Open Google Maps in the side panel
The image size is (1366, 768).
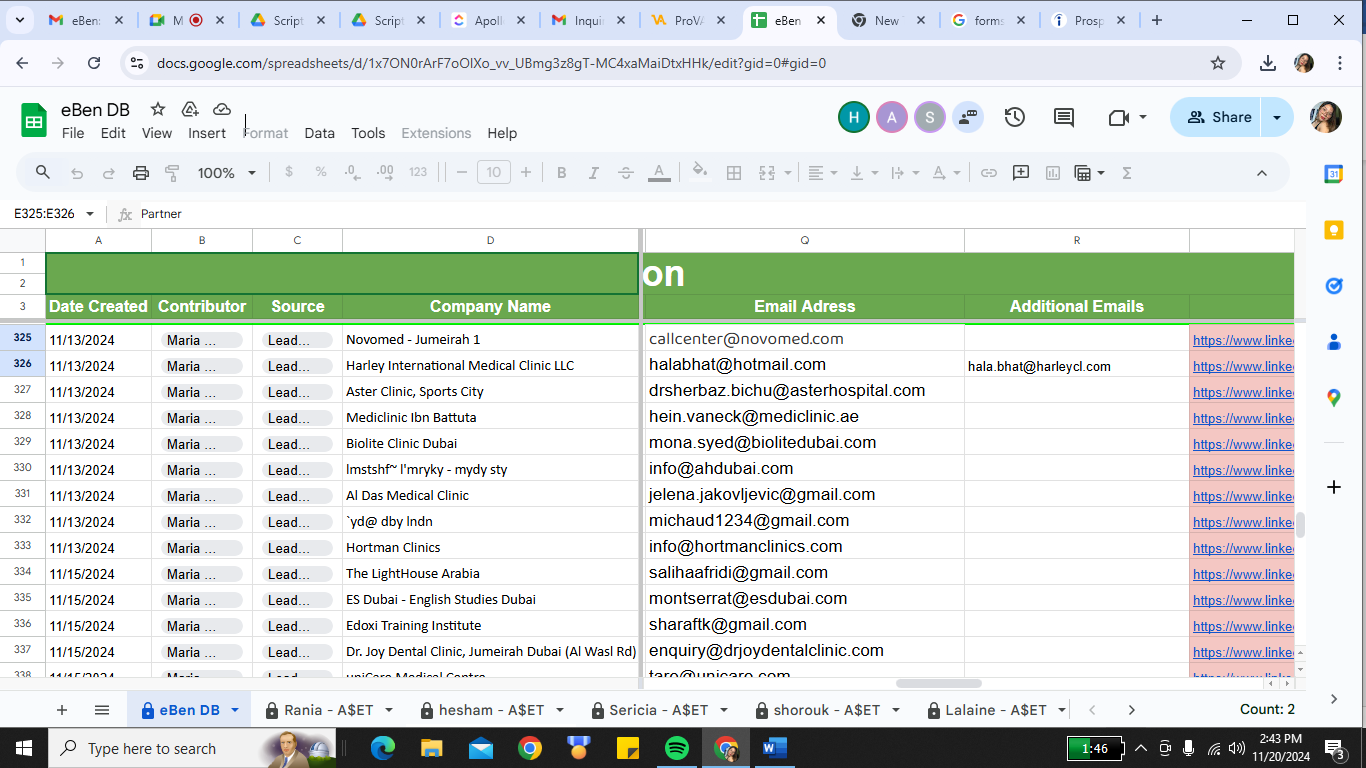tap(1333, 398)
